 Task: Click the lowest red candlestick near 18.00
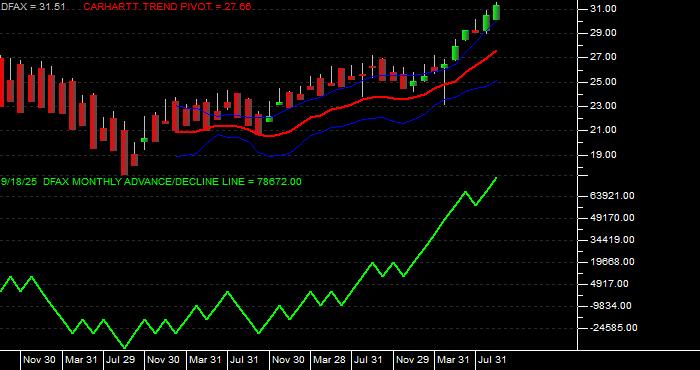pyautogui.click(x=124, y=152)
